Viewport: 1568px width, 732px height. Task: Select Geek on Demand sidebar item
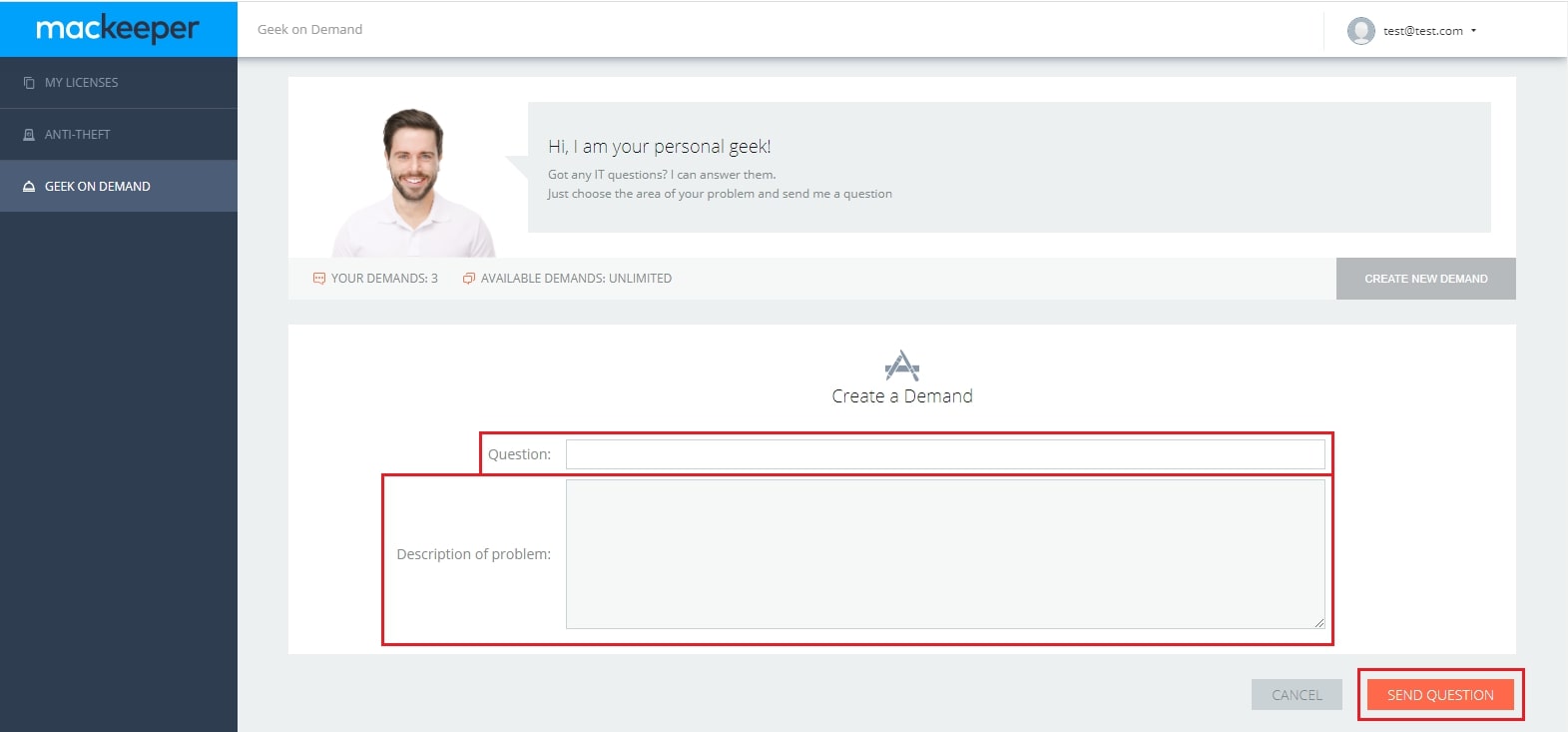119,187
